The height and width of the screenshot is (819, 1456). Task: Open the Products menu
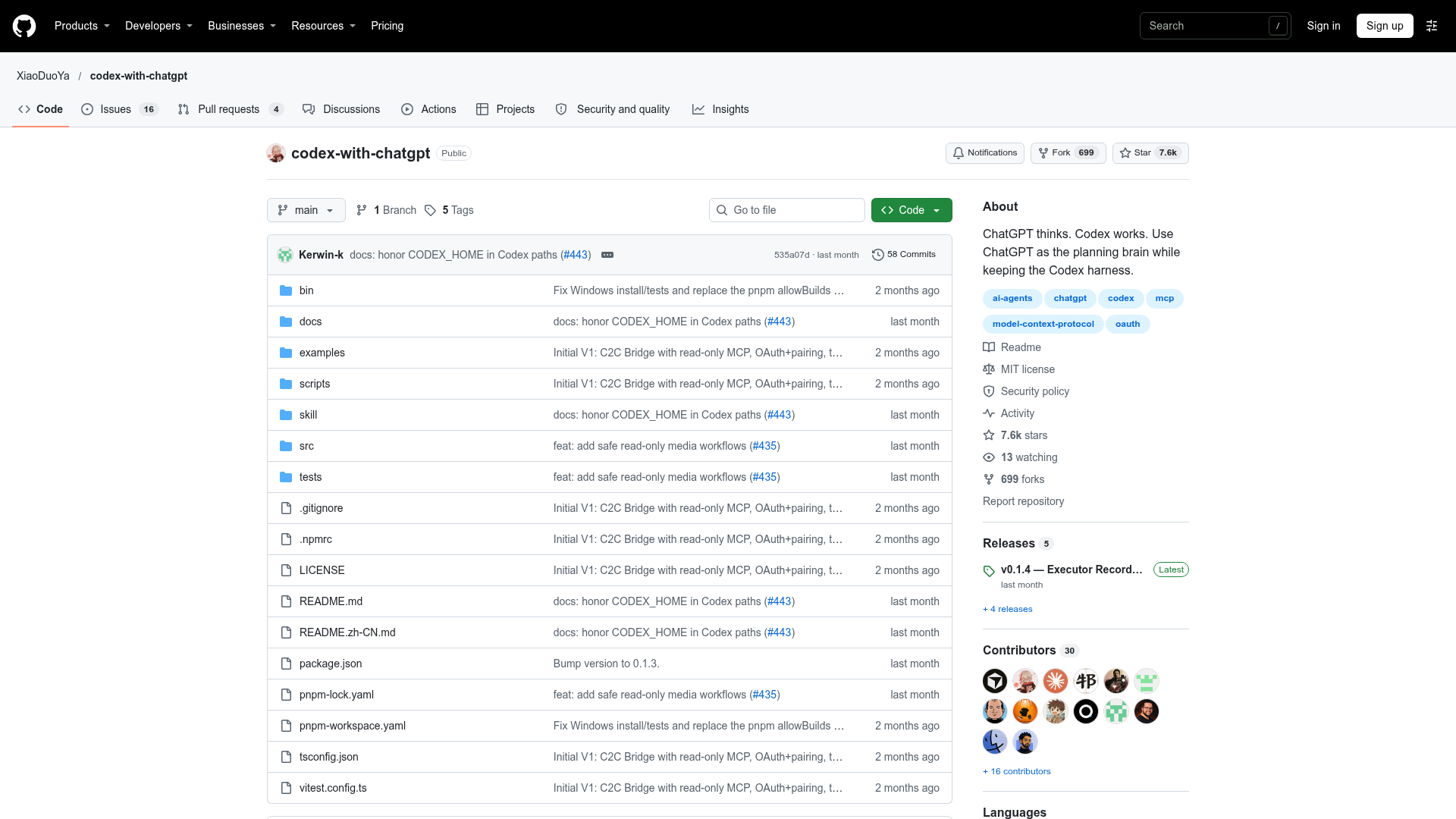click(83, 26)
